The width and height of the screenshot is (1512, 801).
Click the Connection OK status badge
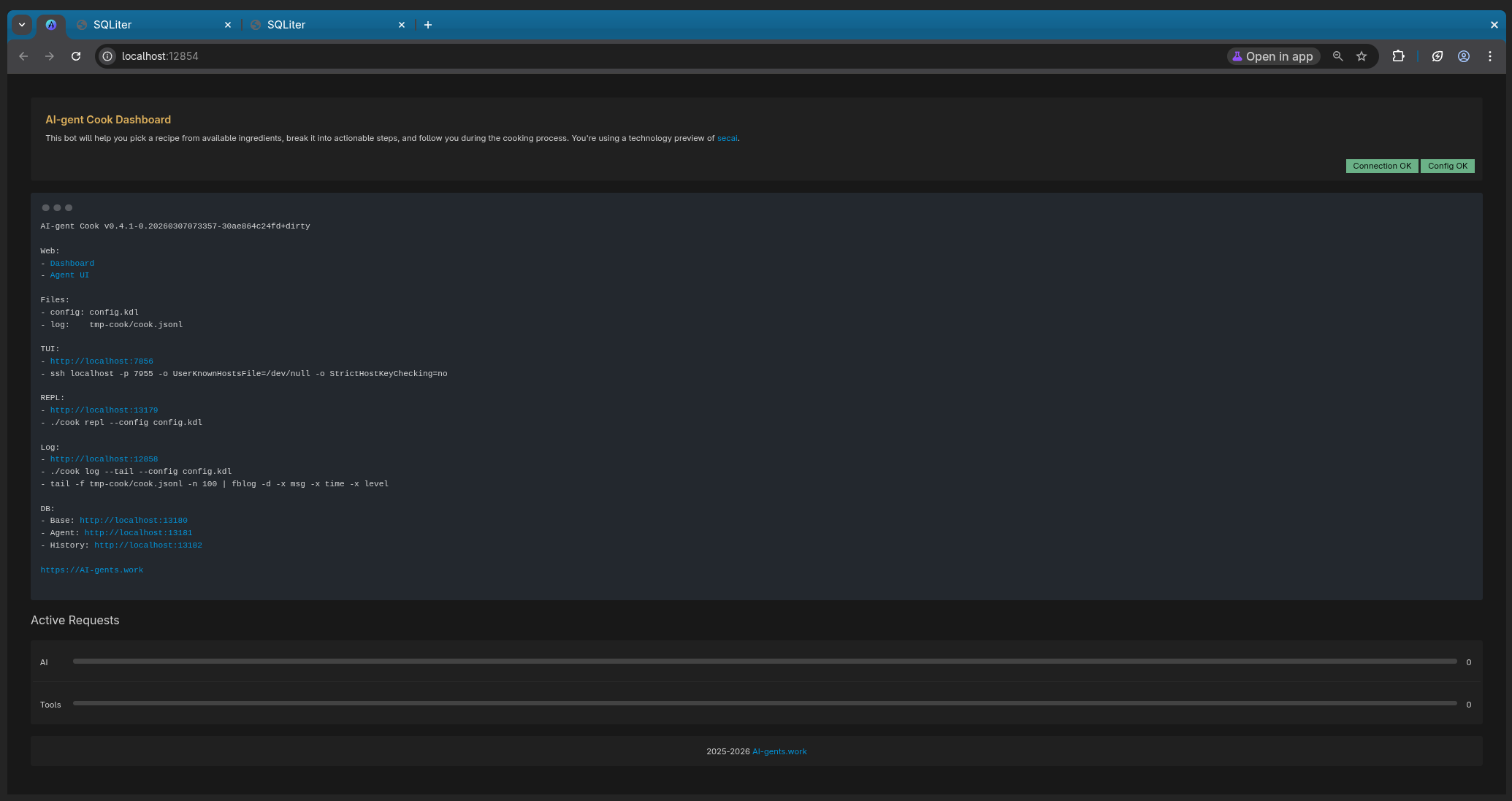pyautogui.click(x=1381, y=166)
